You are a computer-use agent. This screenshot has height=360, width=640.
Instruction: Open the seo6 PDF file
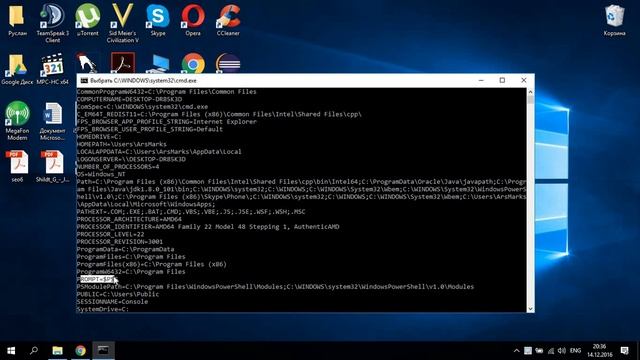(17, 167)
